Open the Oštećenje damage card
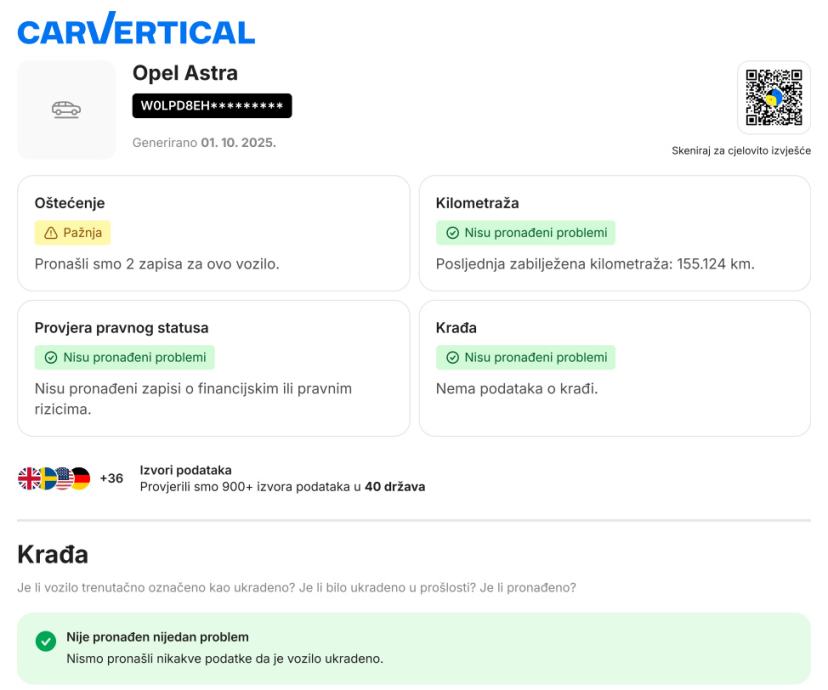Screen dimensions: 828x690 (213, 233)
